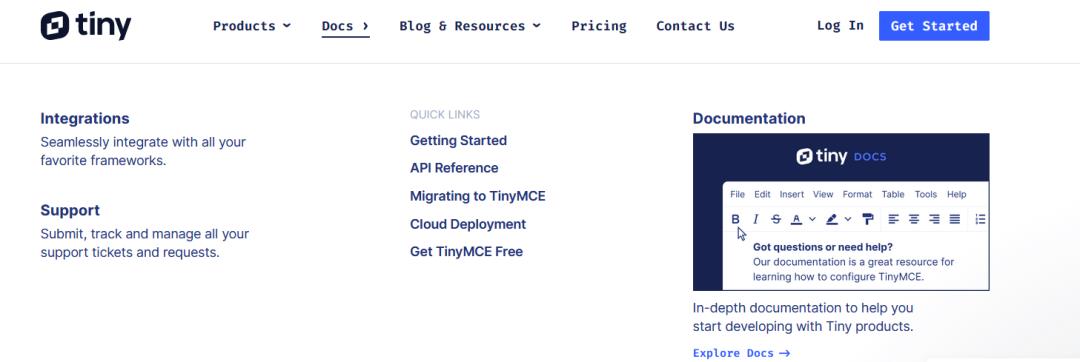This screenshot has width=1080, height=362.
Task: Click the tiny DOCS logo in preview image
Action: tap(841, 156)
